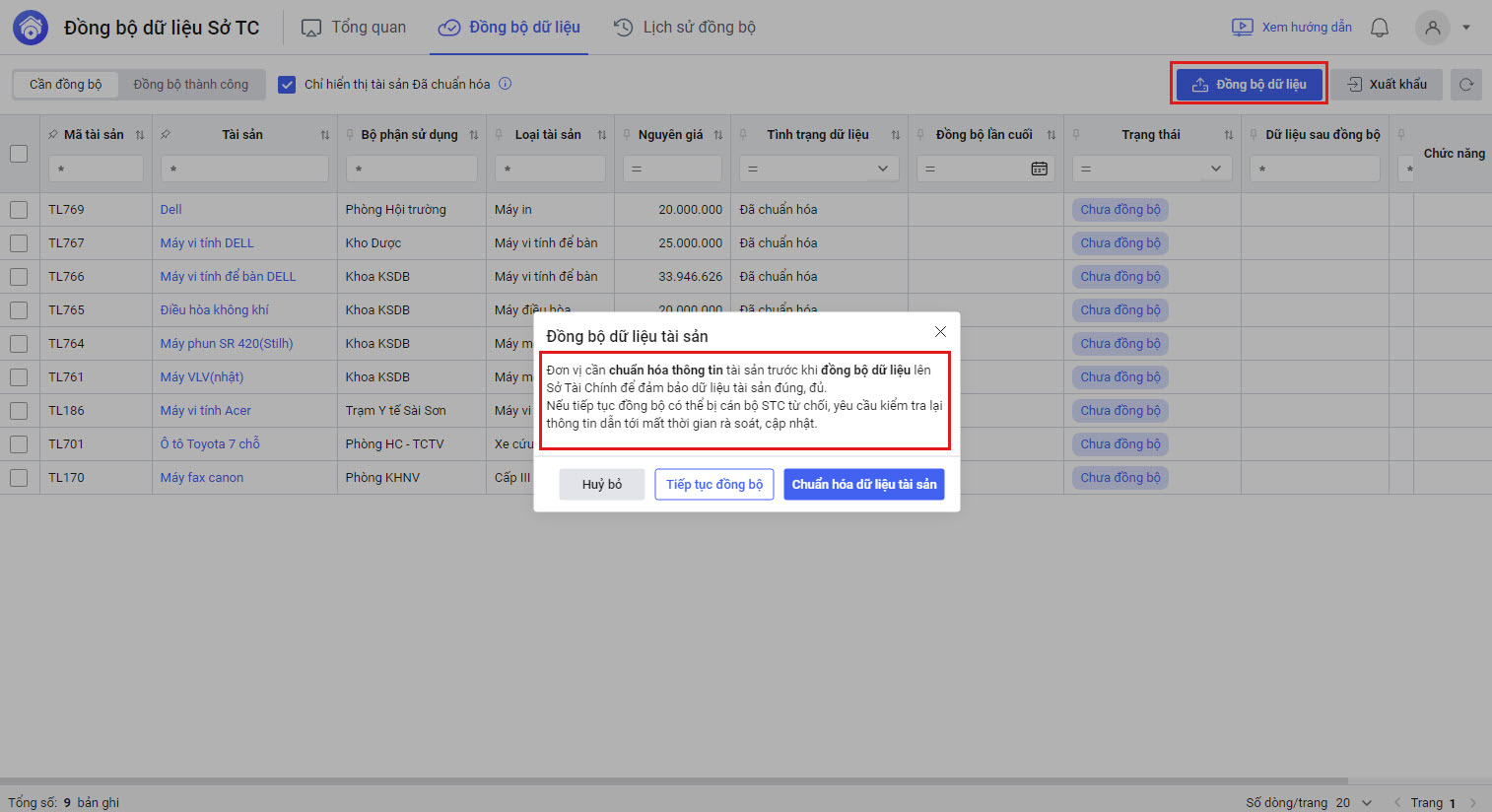The image size is (1492, 812).
Task: Click the user avatar icon
Action: (1432, 28)
